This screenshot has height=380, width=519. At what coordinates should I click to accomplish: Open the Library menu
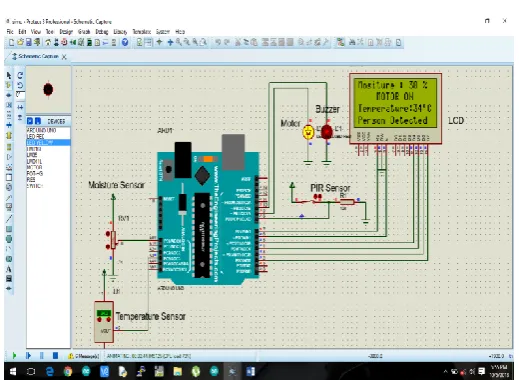point(120,32)
